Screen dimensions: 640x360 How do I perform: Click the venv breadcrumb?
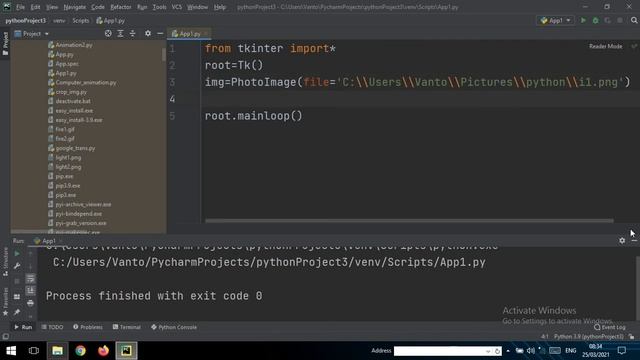click(x=59, y=20)
